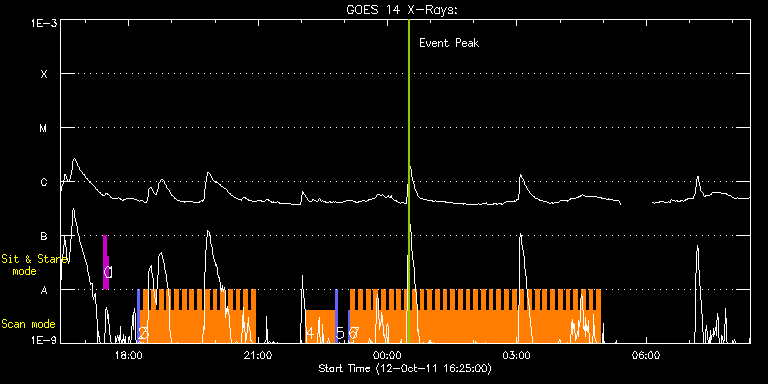Click the C flare class axis label

tap(44, 182)
